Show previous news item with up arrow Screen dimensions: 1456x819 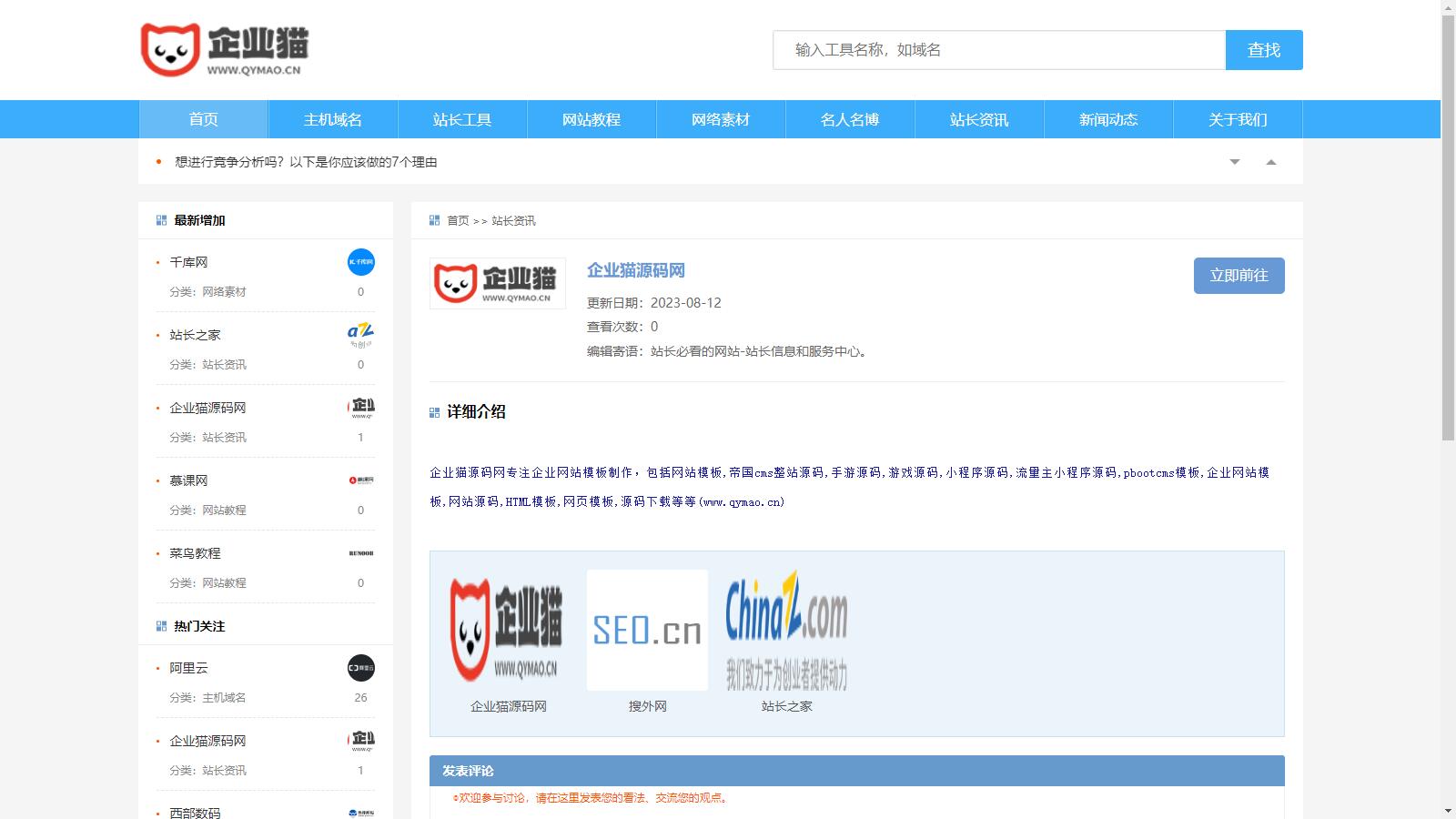[1271, 162]
